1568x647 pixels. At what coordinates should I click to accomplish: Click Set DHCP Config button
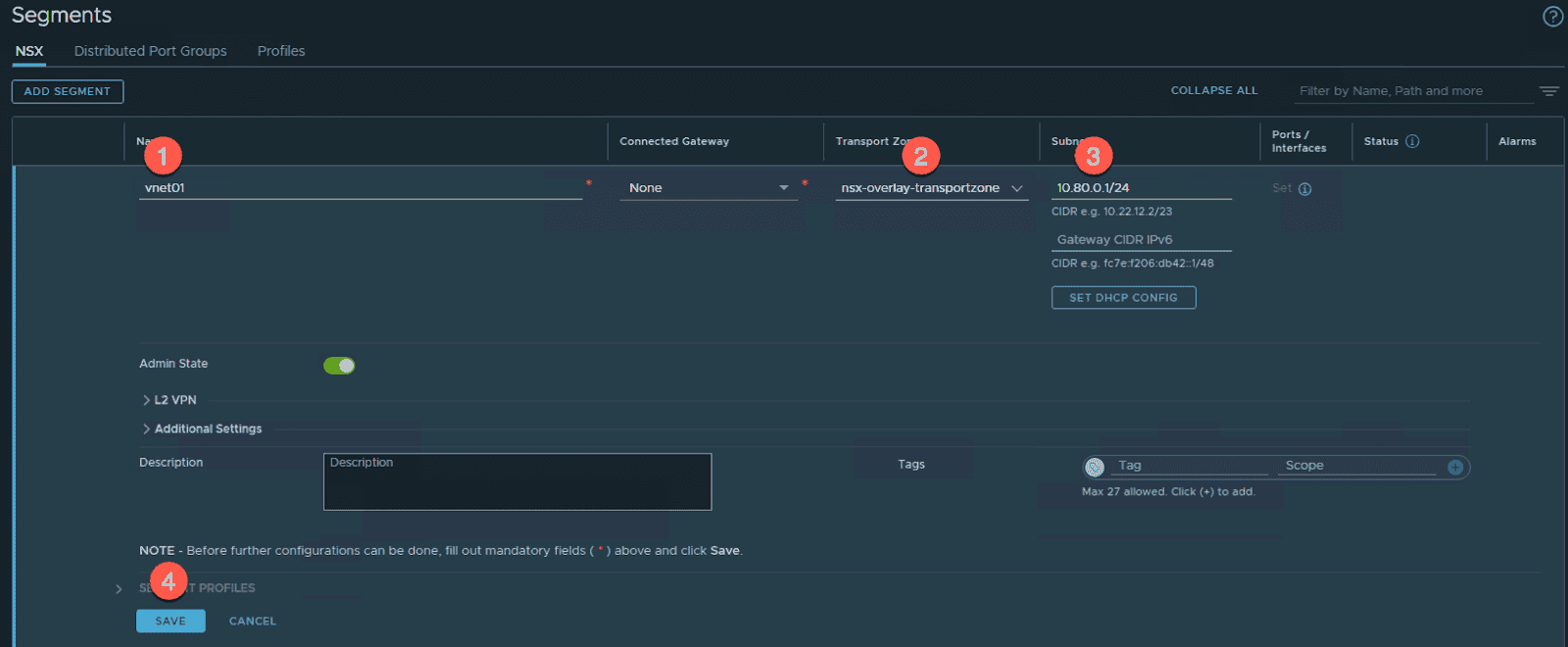[x=1123, y=298]
